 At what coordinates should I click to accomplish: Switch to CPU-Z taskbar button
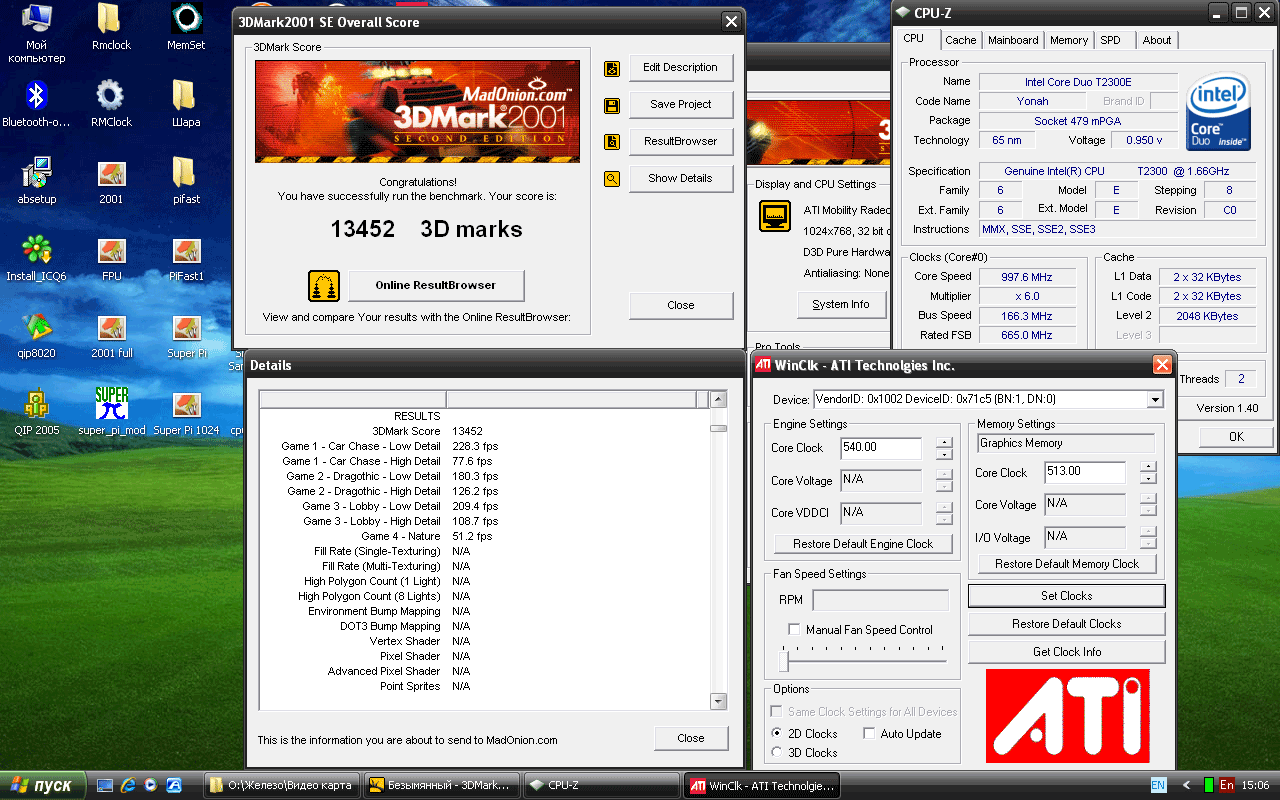coord(602,785)
